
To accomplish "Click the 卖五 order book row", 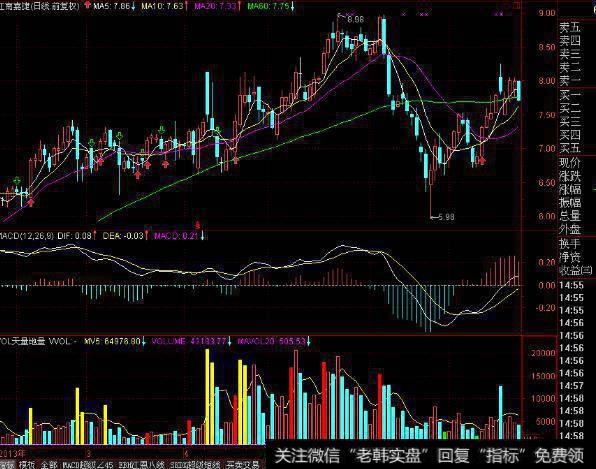I will tap(570, 27).
